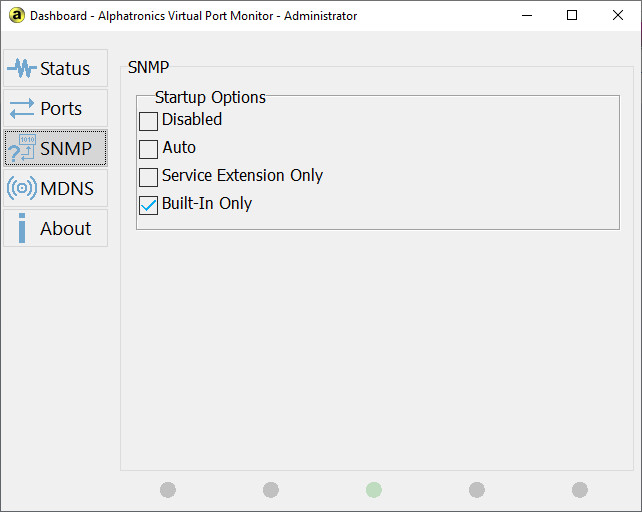Click the second gray indicator dot
The image size is (642, 512).
(271, 490)
